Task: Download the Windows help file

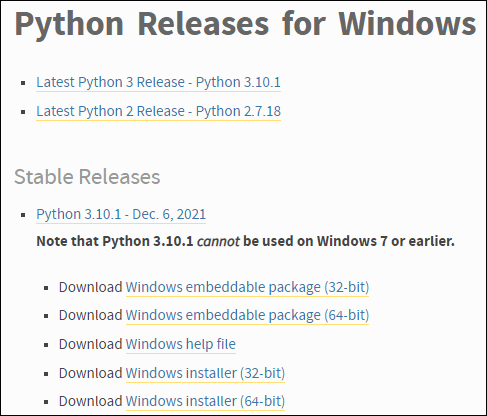Action: pyautogui.click(x=181, y=344)
